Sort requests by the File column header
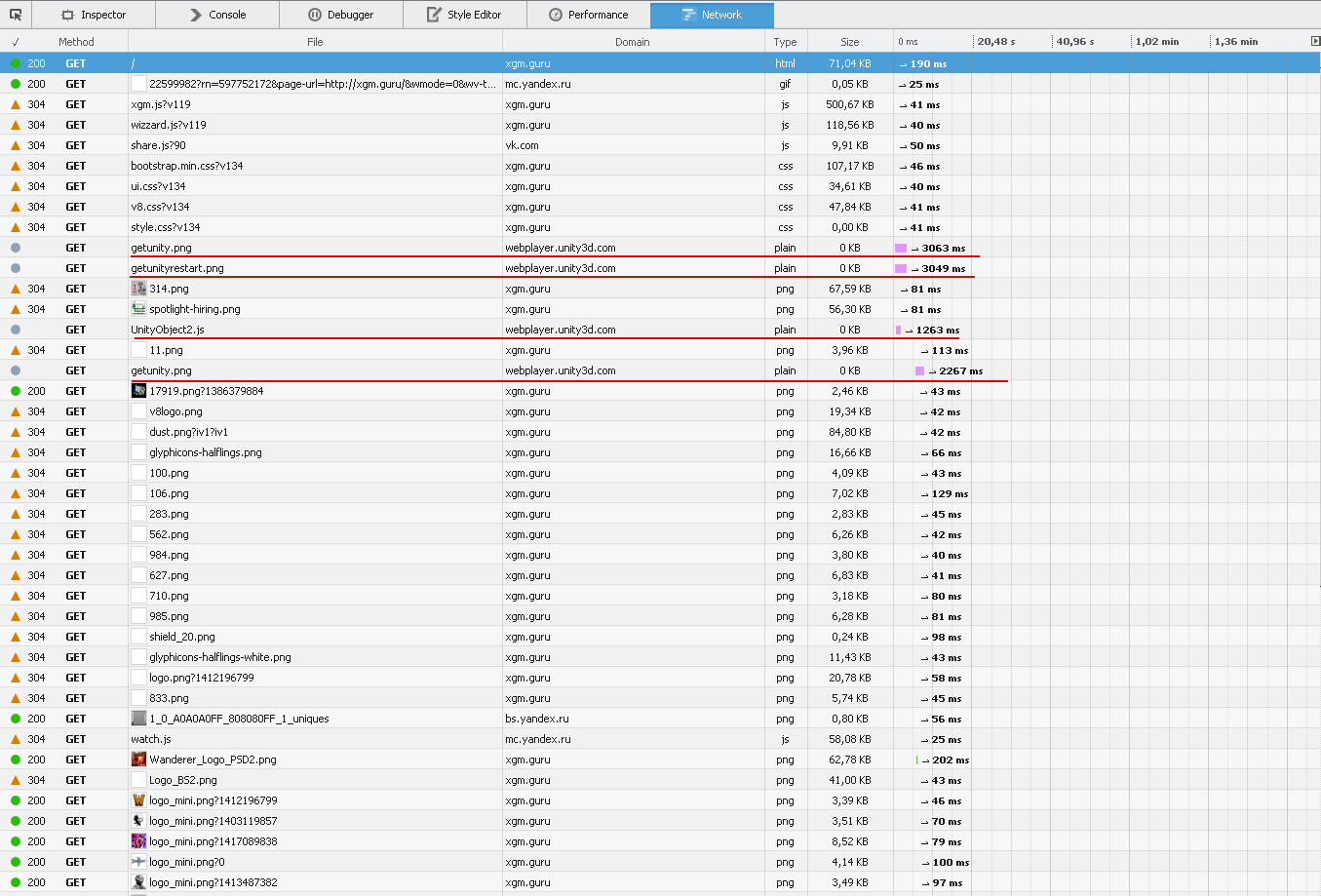The height and width of the screenshot is (896, 1321). [x=315, y=42]
